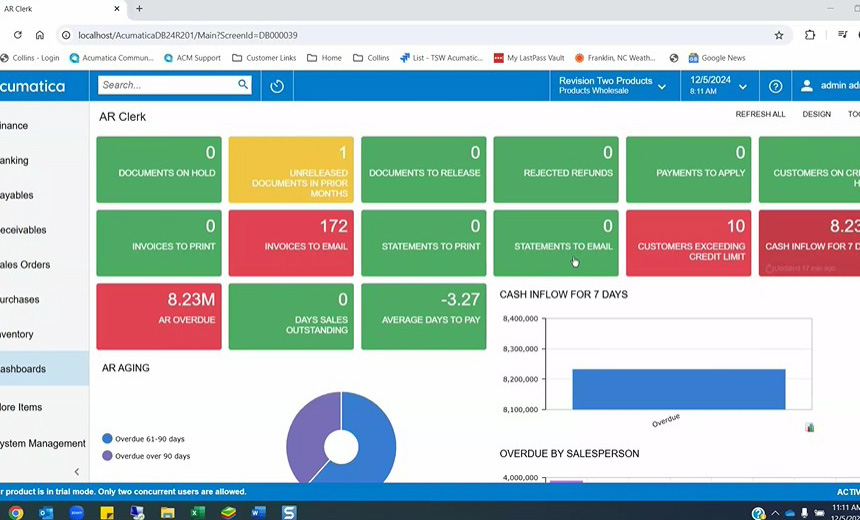This screenshot has height=520, width=860.
Task: Open Unreleased Documents in Prior Months tile
Action: point(291,169)
